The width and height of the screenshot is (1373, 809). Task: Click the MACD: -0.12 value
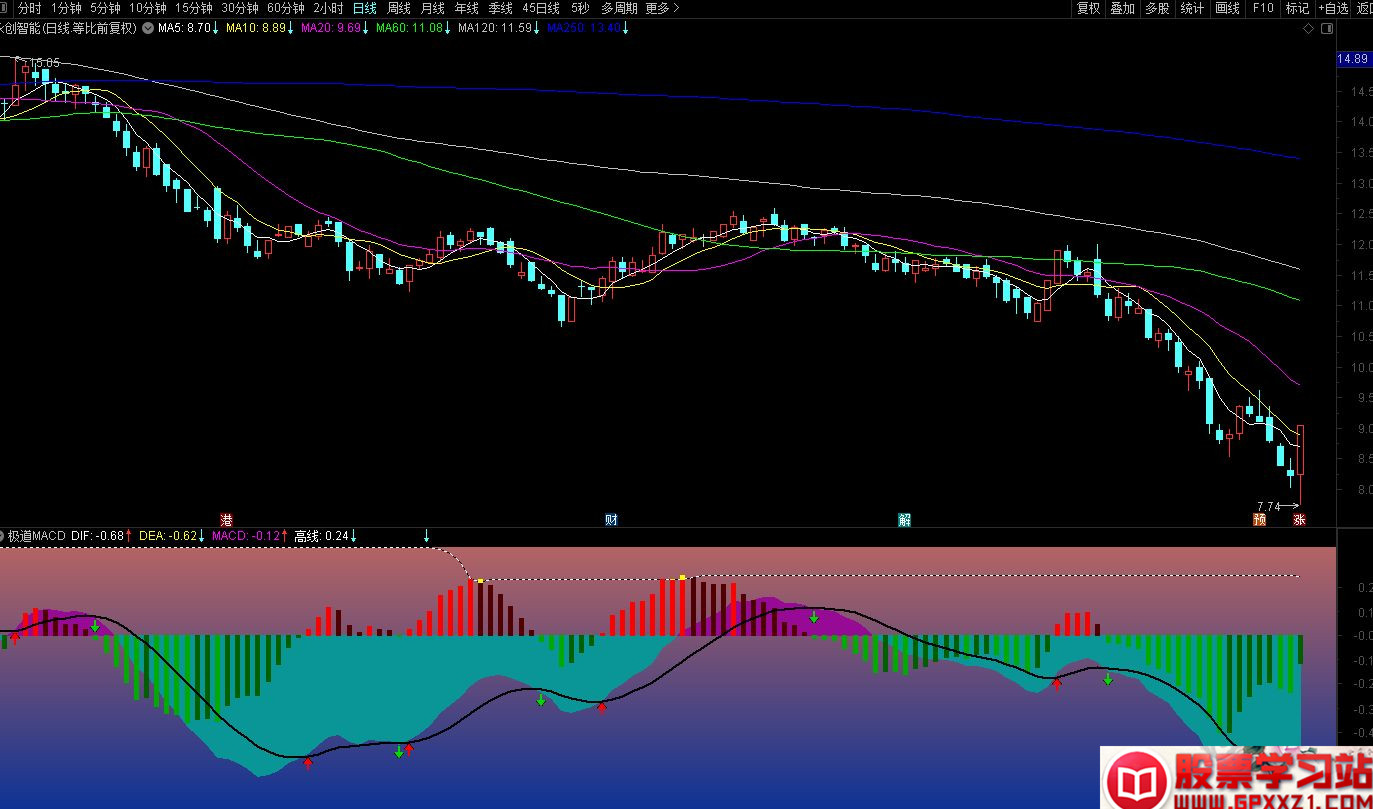click(246, 536)
